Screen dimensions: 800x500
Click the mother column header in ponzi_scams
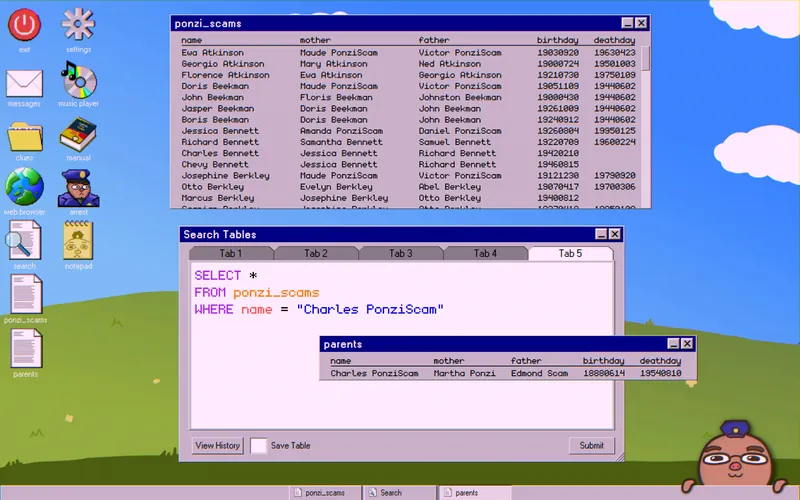point(315,40)
